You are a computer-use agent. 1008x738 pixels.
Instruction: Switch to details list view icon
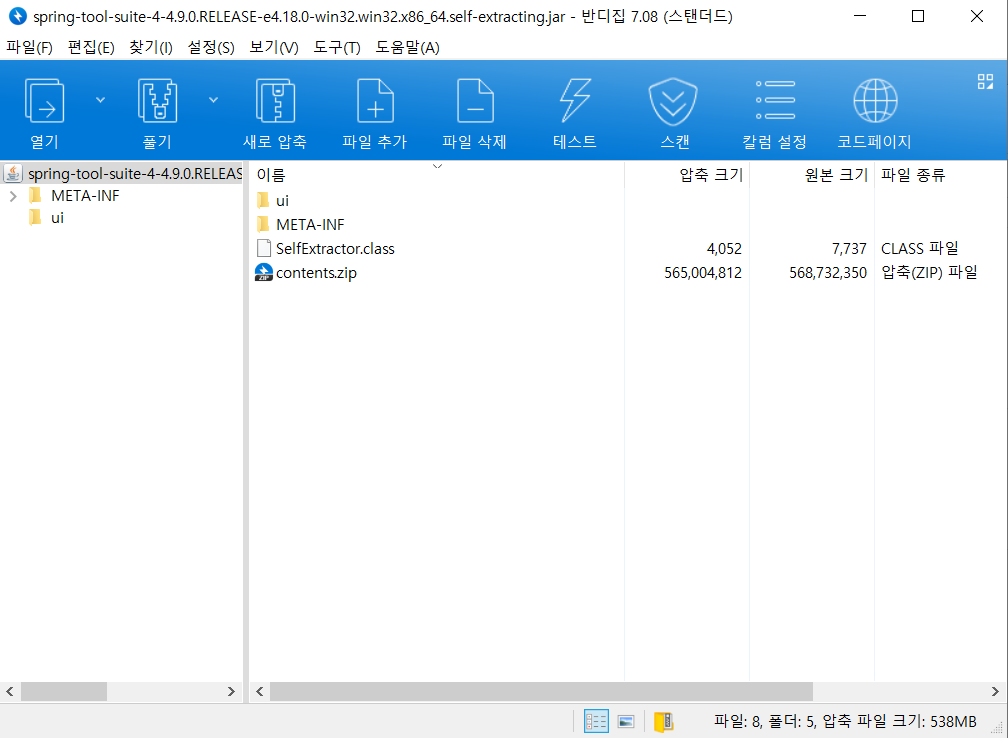pos(596,721)
